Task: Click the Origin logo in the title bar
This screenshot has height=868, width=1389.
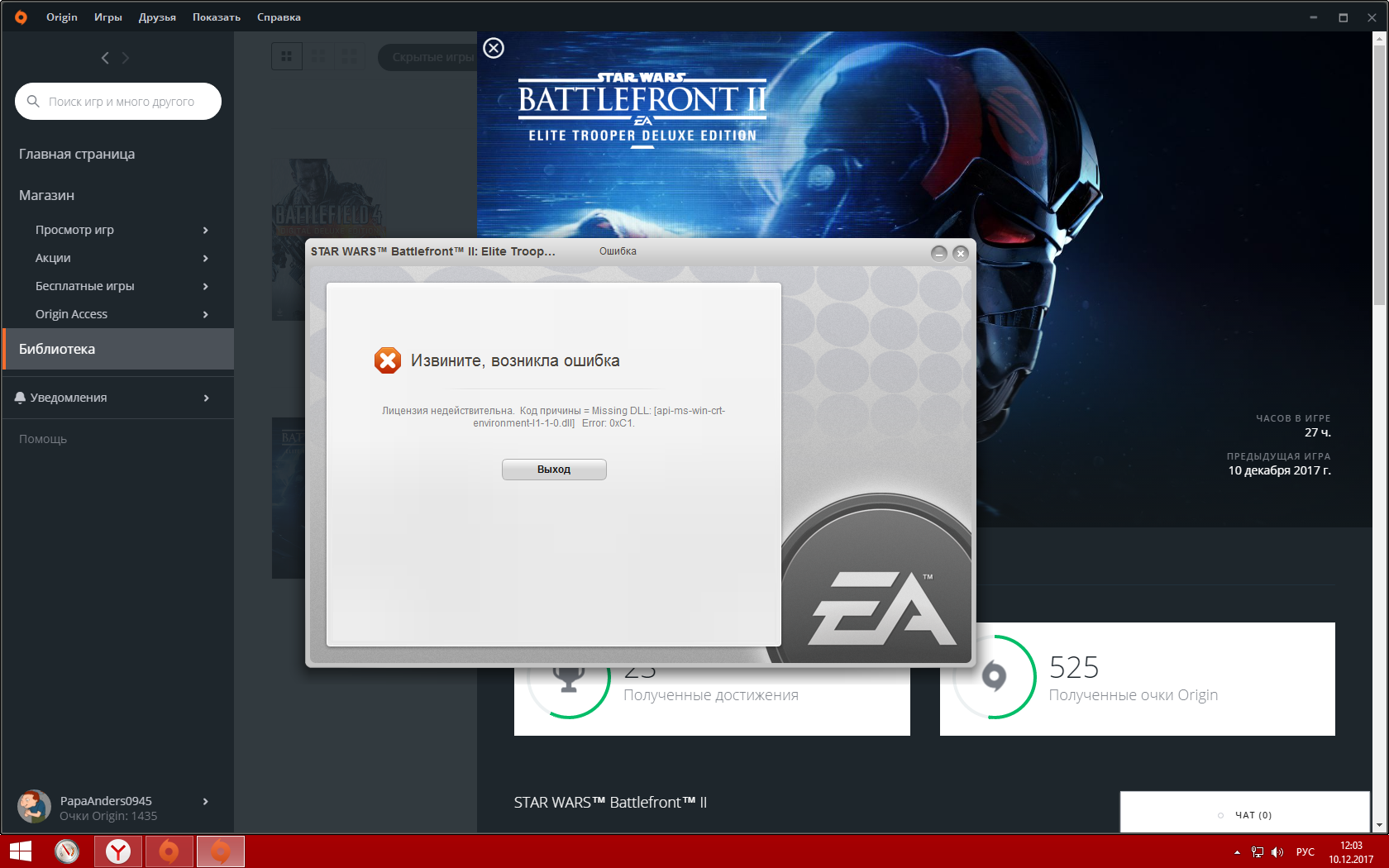Action: [21, 17]
